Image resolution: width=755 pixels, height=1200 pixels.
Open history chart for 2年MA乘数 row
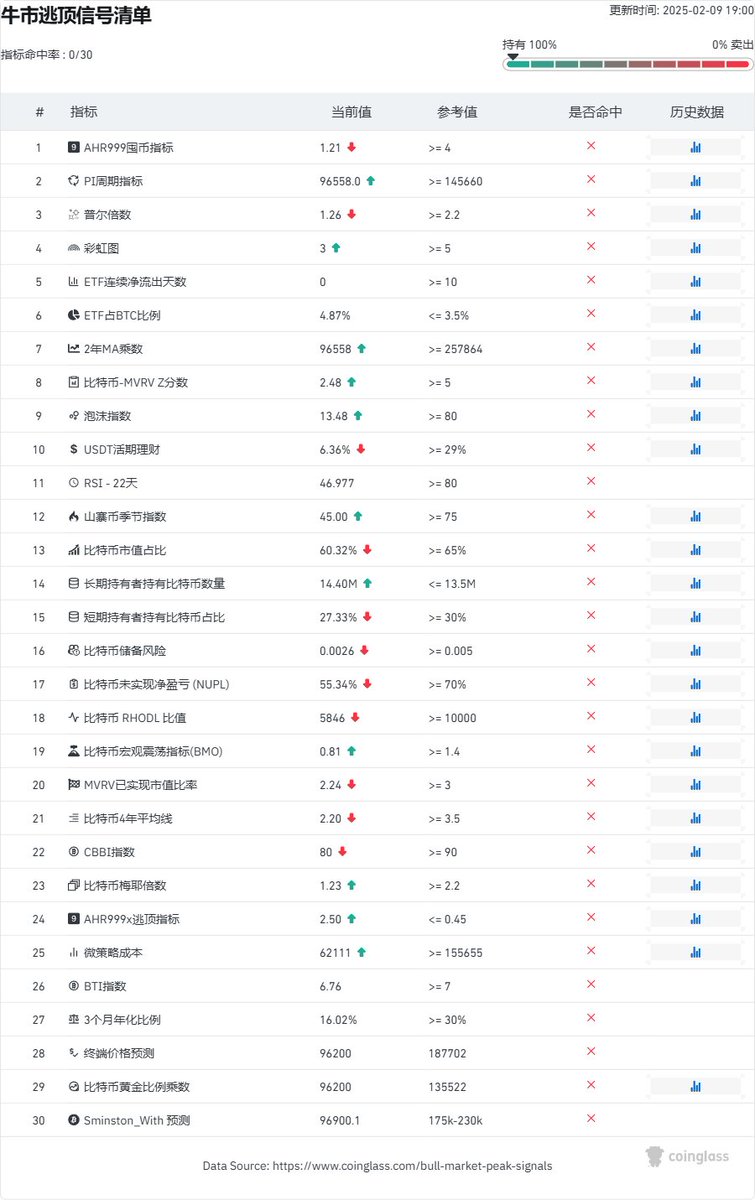(695, 348)
